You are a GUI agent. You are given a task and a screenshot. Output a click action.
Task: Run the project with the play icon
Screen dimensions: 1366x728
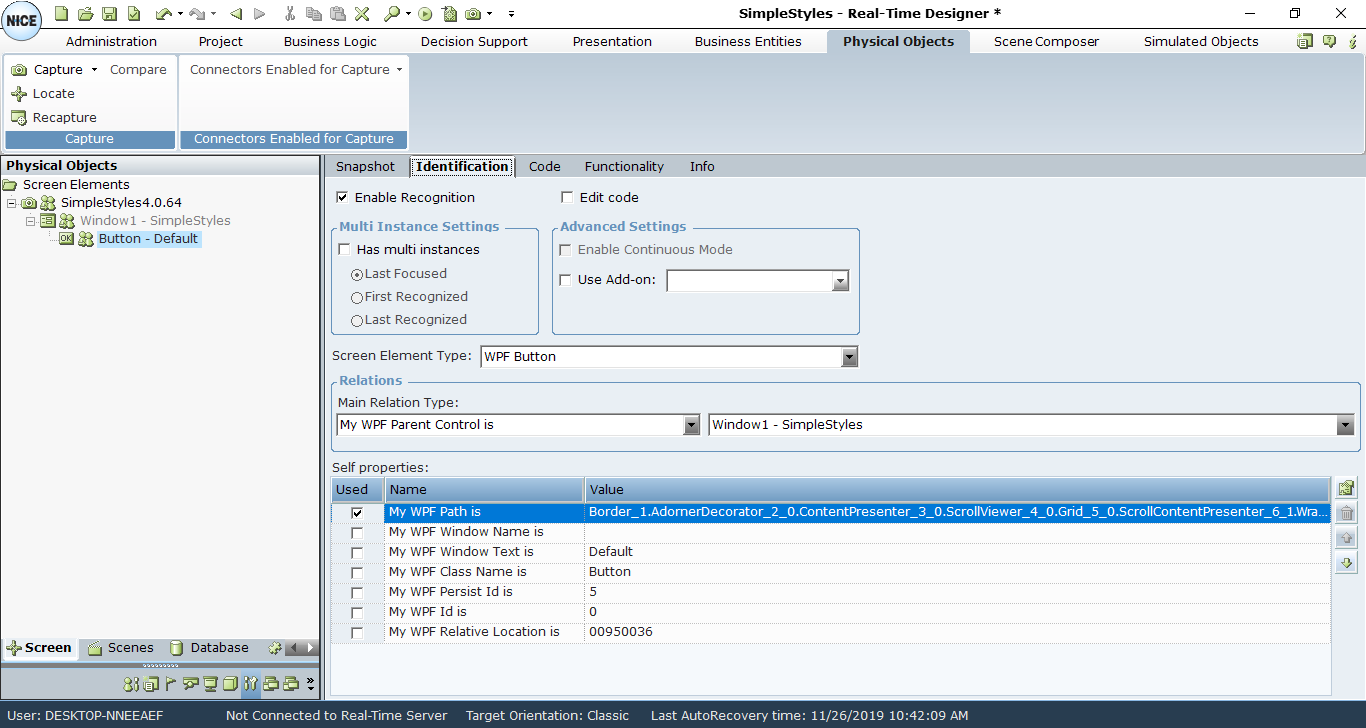coord(425,14)
